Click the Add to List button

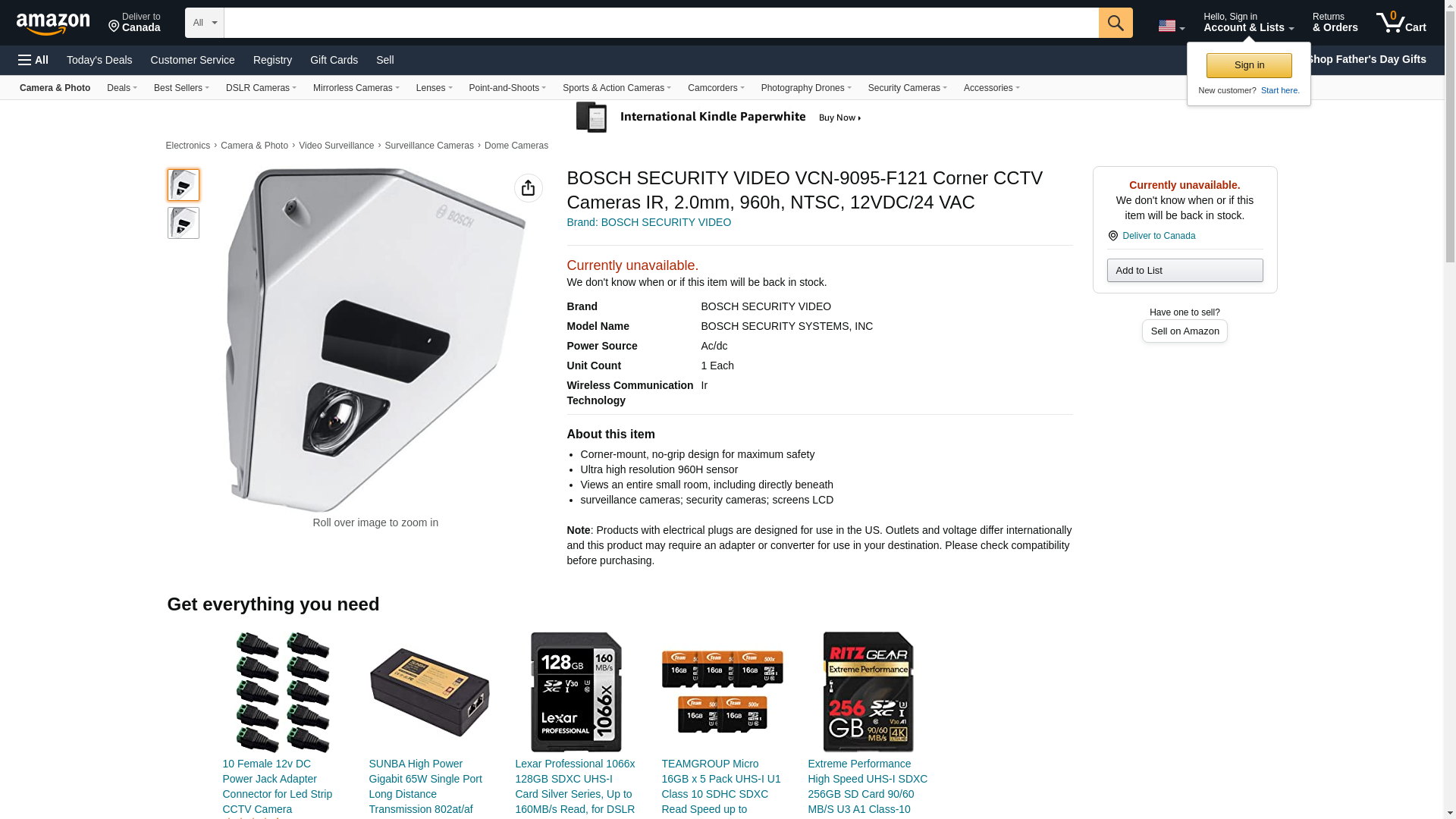point(1185,271)
